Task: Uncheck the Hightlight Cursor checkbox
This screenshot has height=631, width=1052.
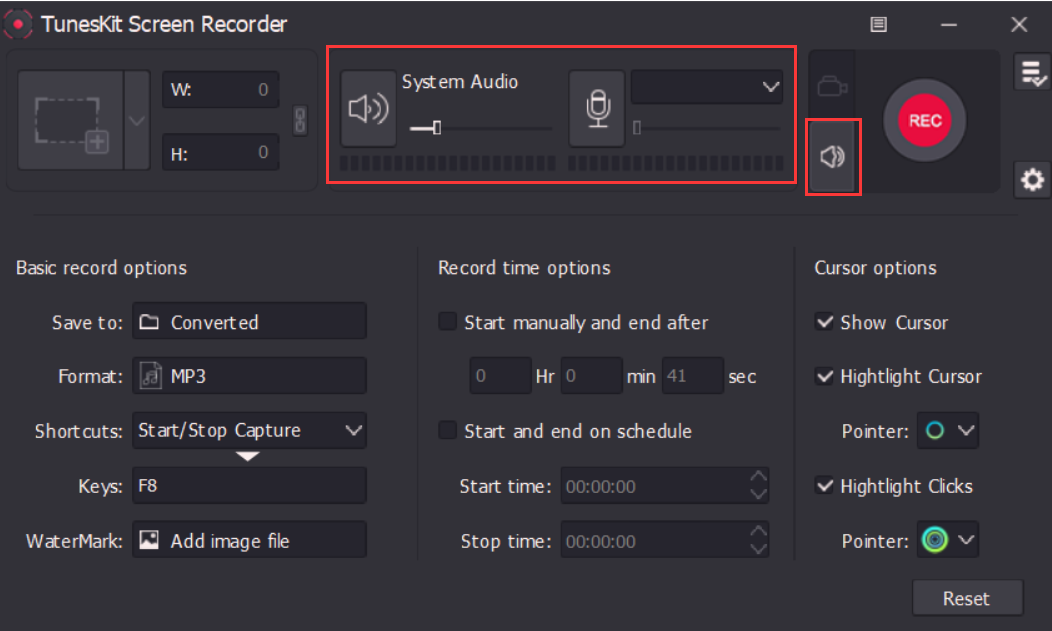Action: (x=824, y=376)
